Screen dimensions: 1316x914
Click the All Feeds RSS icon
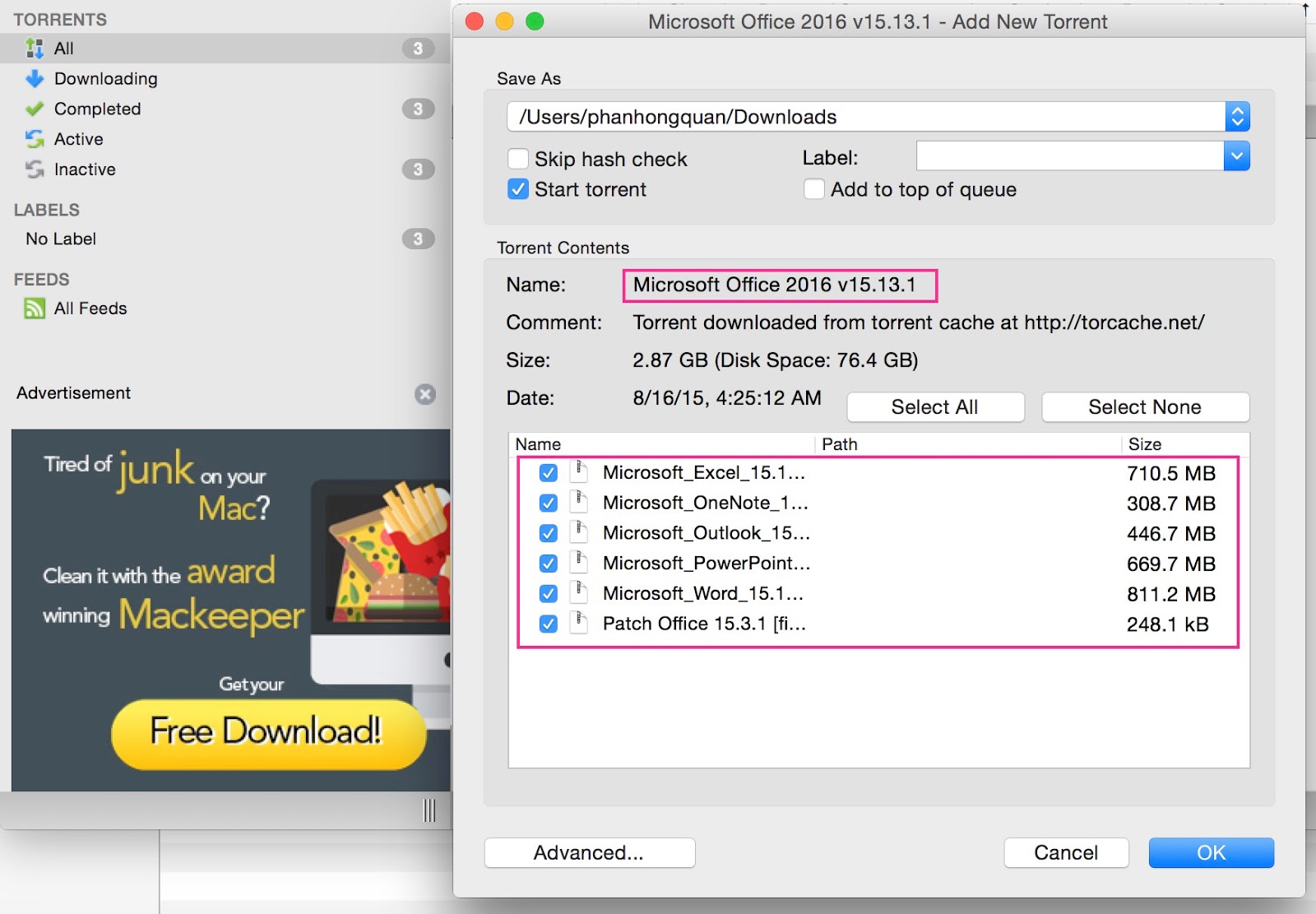point(35,309)
